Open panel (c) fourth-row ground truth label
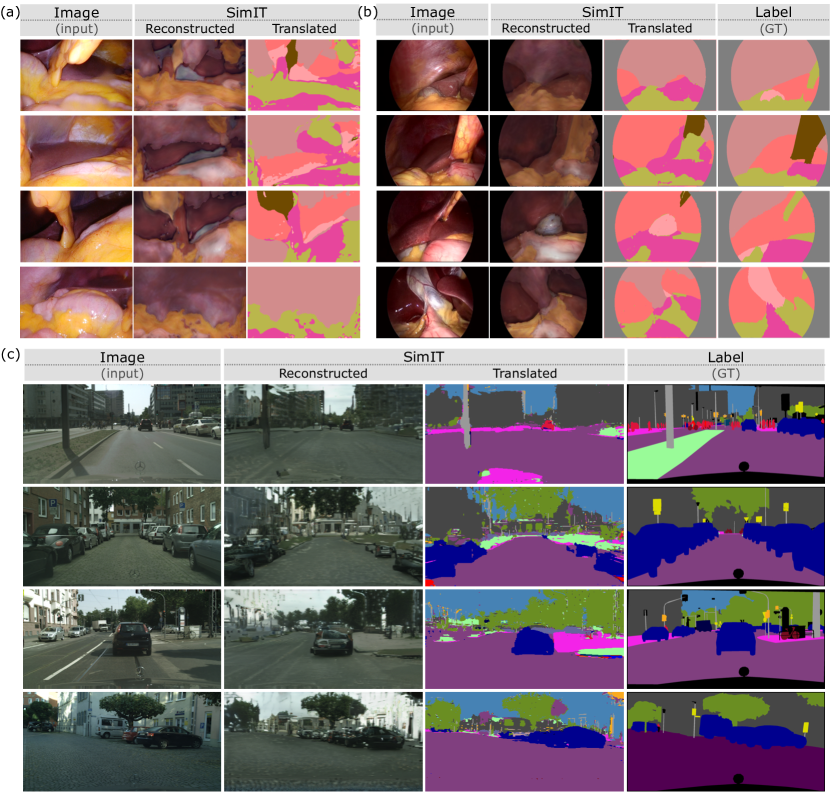The height and width of the screenshot is (796, 831). (x=726, y=742)
